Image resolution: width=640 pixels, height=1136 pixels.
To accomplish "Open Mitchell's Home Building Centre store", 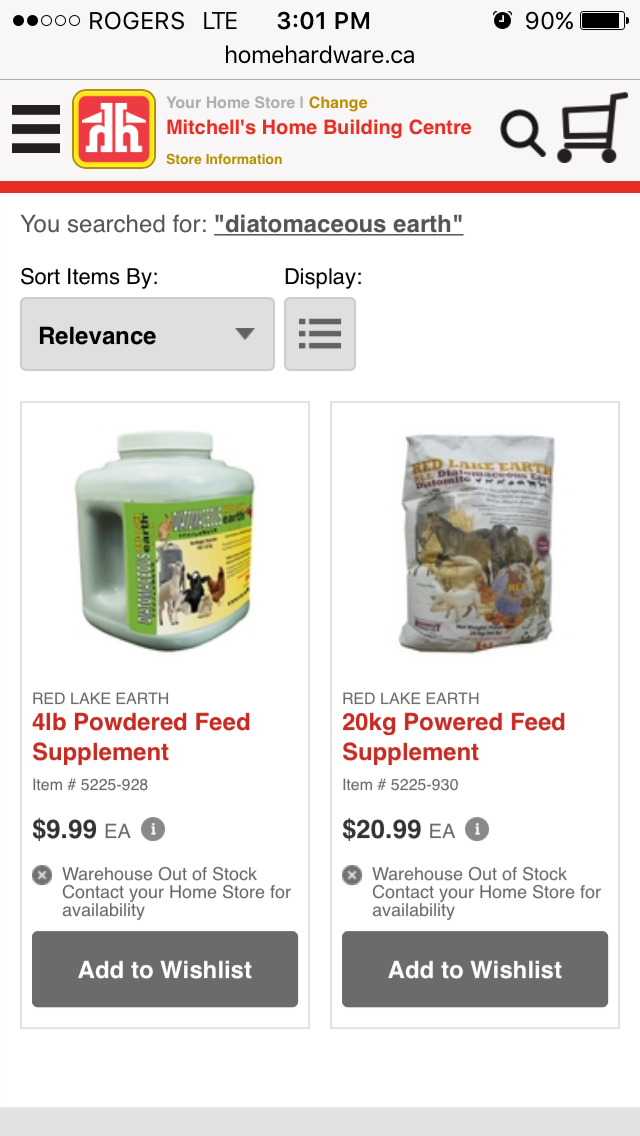I will (x=318, y=128).
